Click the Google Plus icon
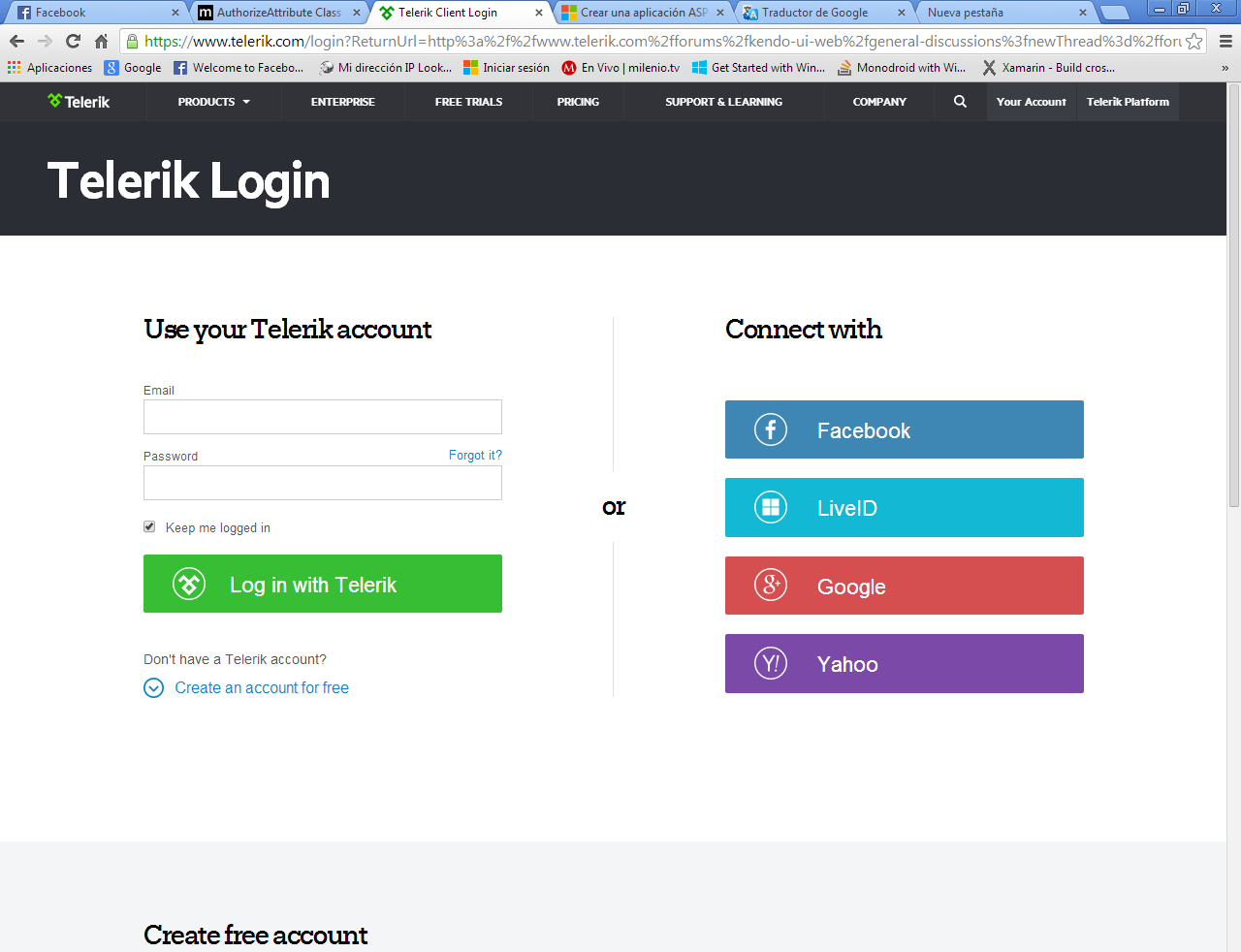 tap(771, 585)
